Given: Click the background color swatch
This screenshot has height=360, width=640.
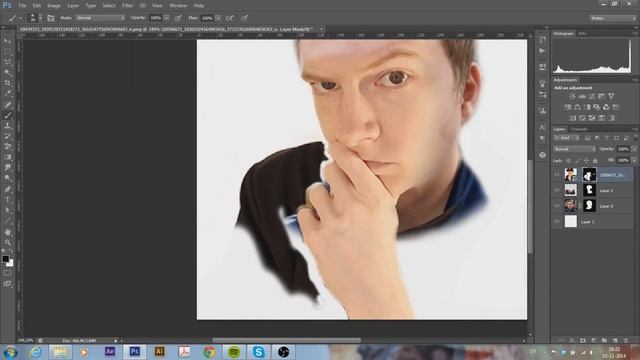Looking at the screenshot, I should pyautogui.click(x=10, y=264).
